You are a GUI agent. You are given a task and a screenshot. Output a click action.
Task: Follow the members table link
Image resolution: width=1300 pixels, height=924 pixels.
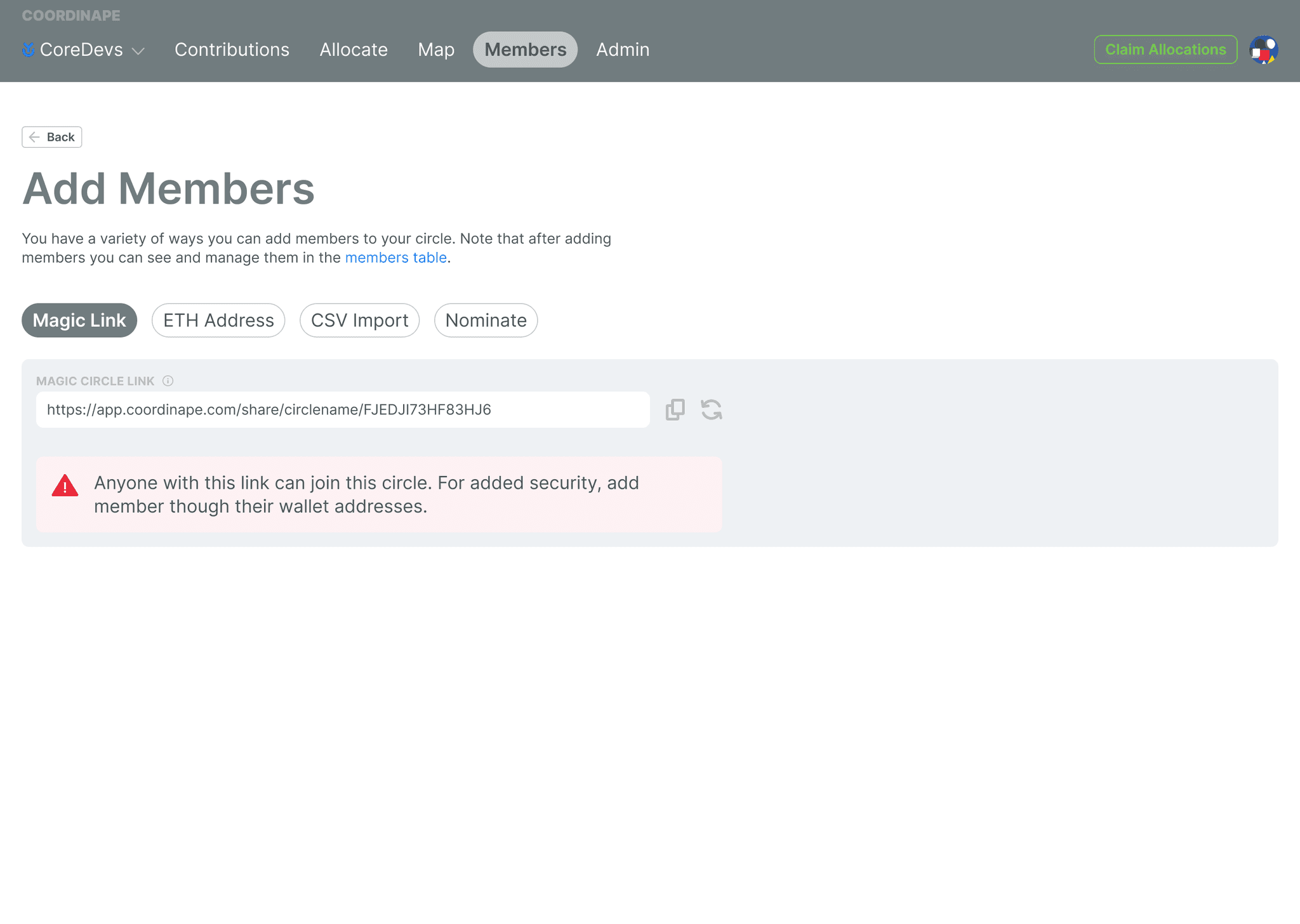pyautogui.click(x=395, y=258)
